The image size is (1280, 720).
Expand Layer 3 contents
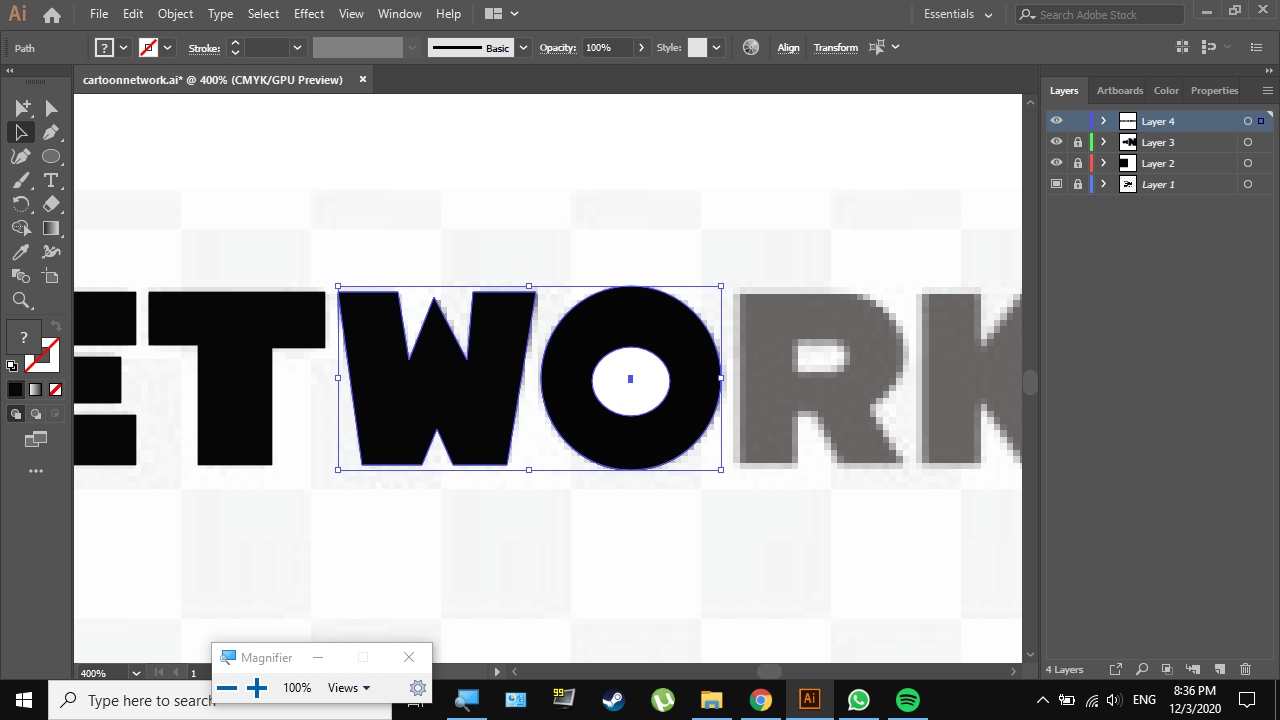pyautogui.click(x=1103, y=142)
